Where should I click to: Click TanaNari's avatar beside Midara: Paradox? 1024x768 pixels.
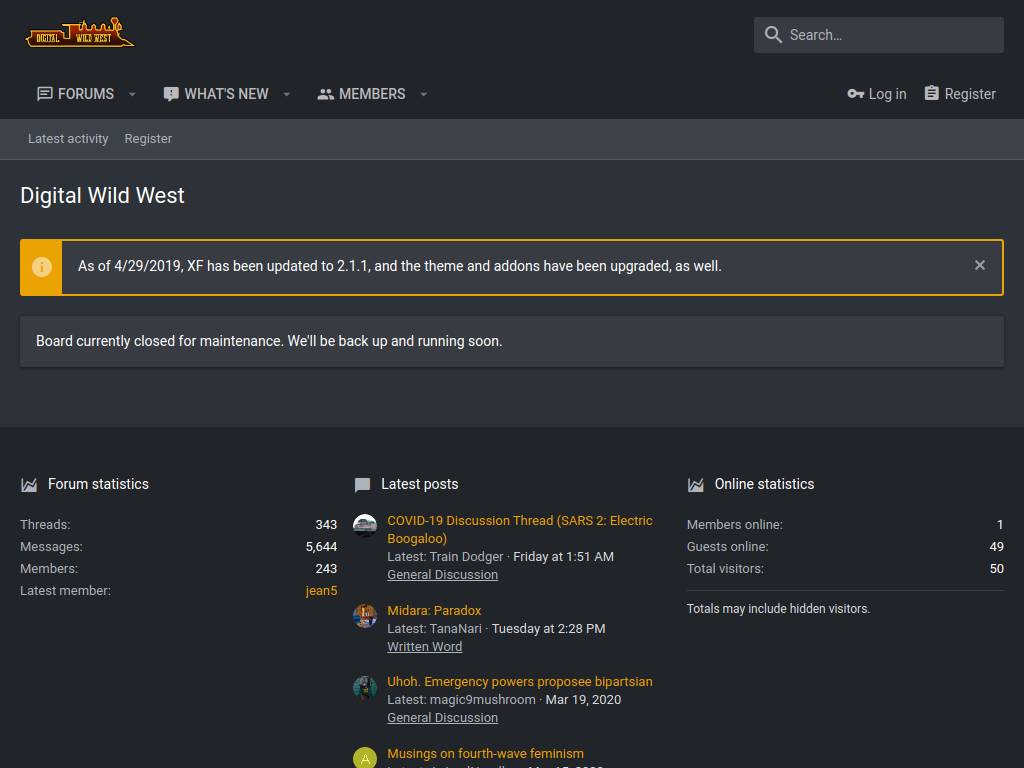point(365,616)
